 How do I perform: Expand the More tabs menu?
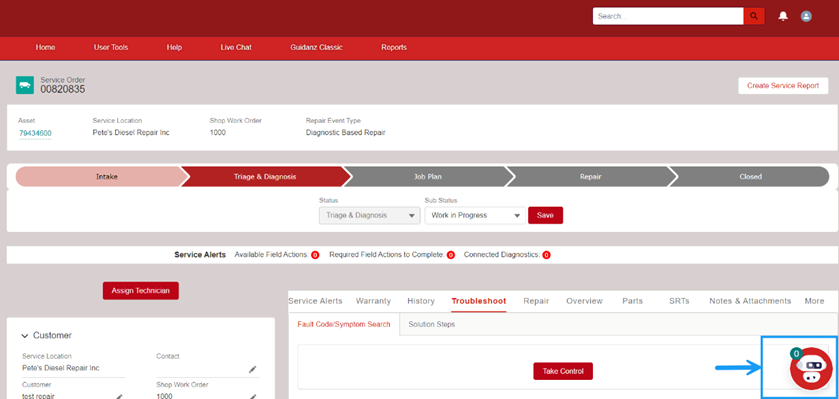click(814, 301)
